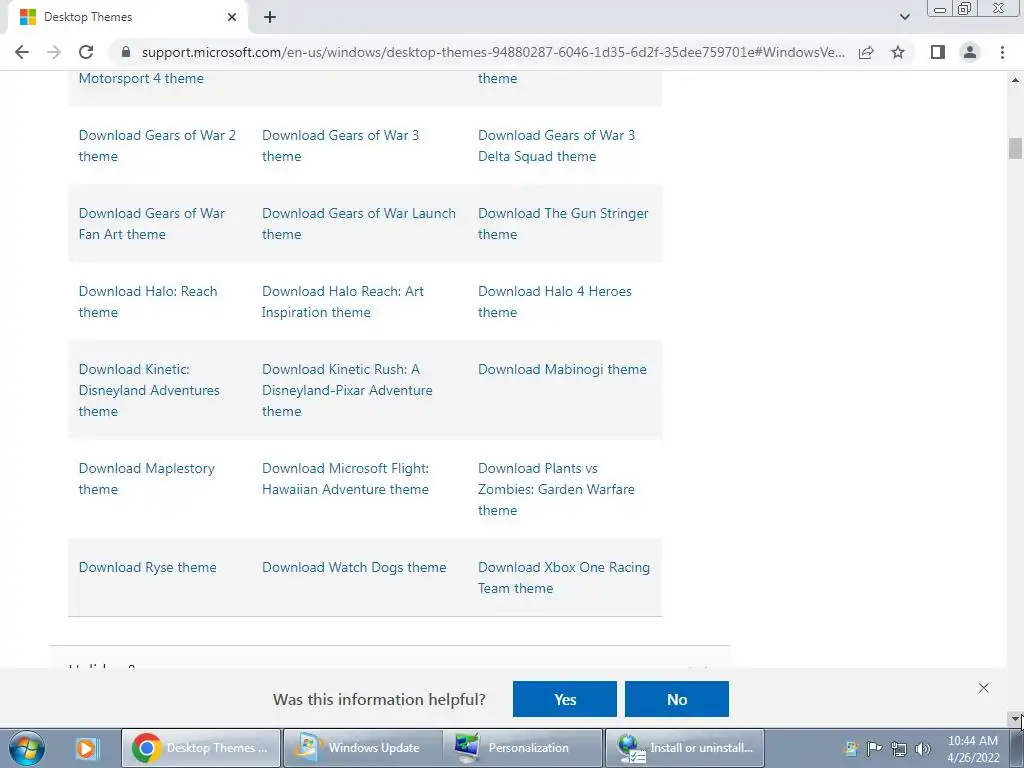The width and height of the screenshot is (1024, 768).
Task: Bookmark this page with the star
Action: pos(898,52)
